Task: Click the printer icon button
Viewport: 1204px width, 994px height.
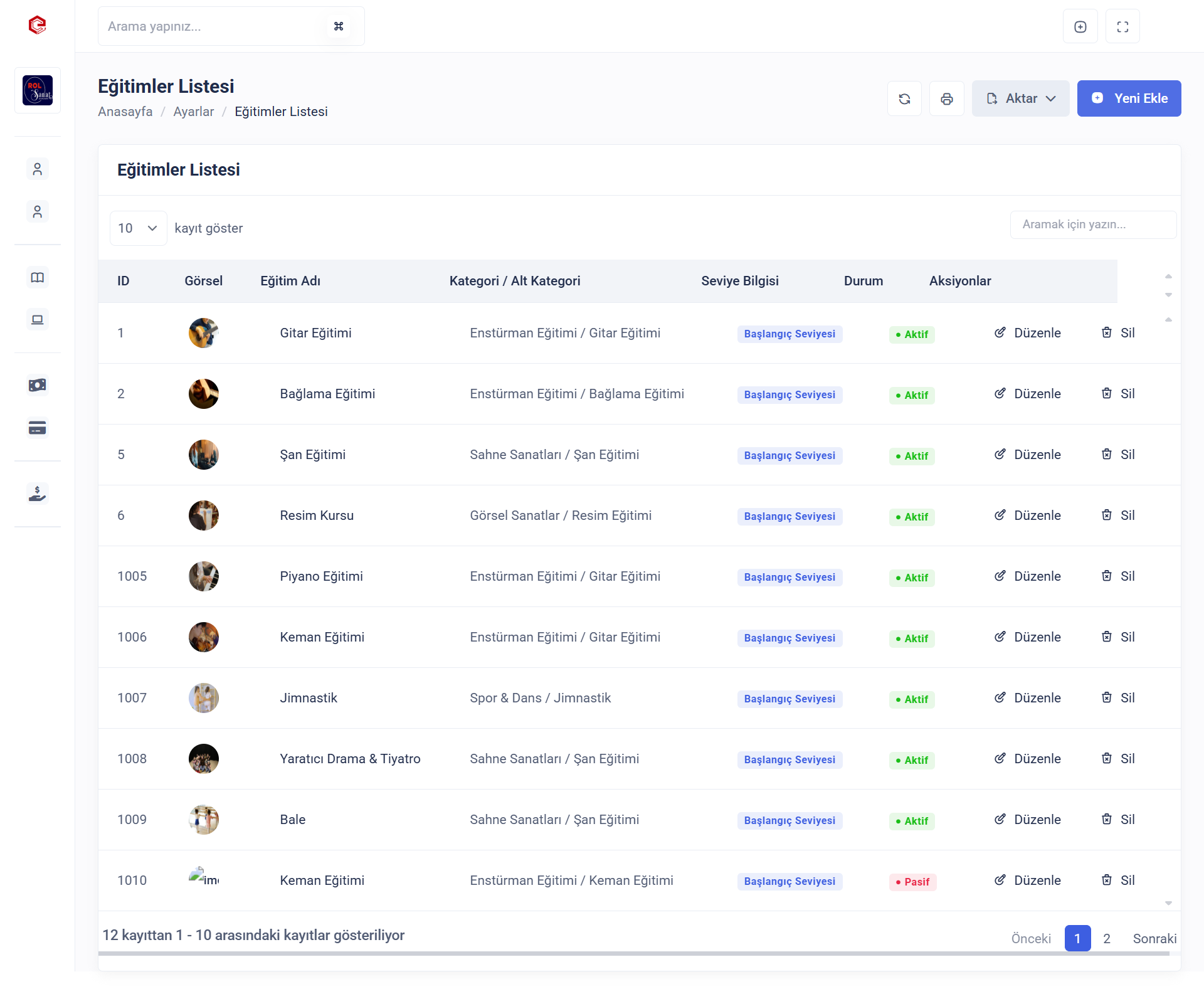Action: click(x=946, y=98)
